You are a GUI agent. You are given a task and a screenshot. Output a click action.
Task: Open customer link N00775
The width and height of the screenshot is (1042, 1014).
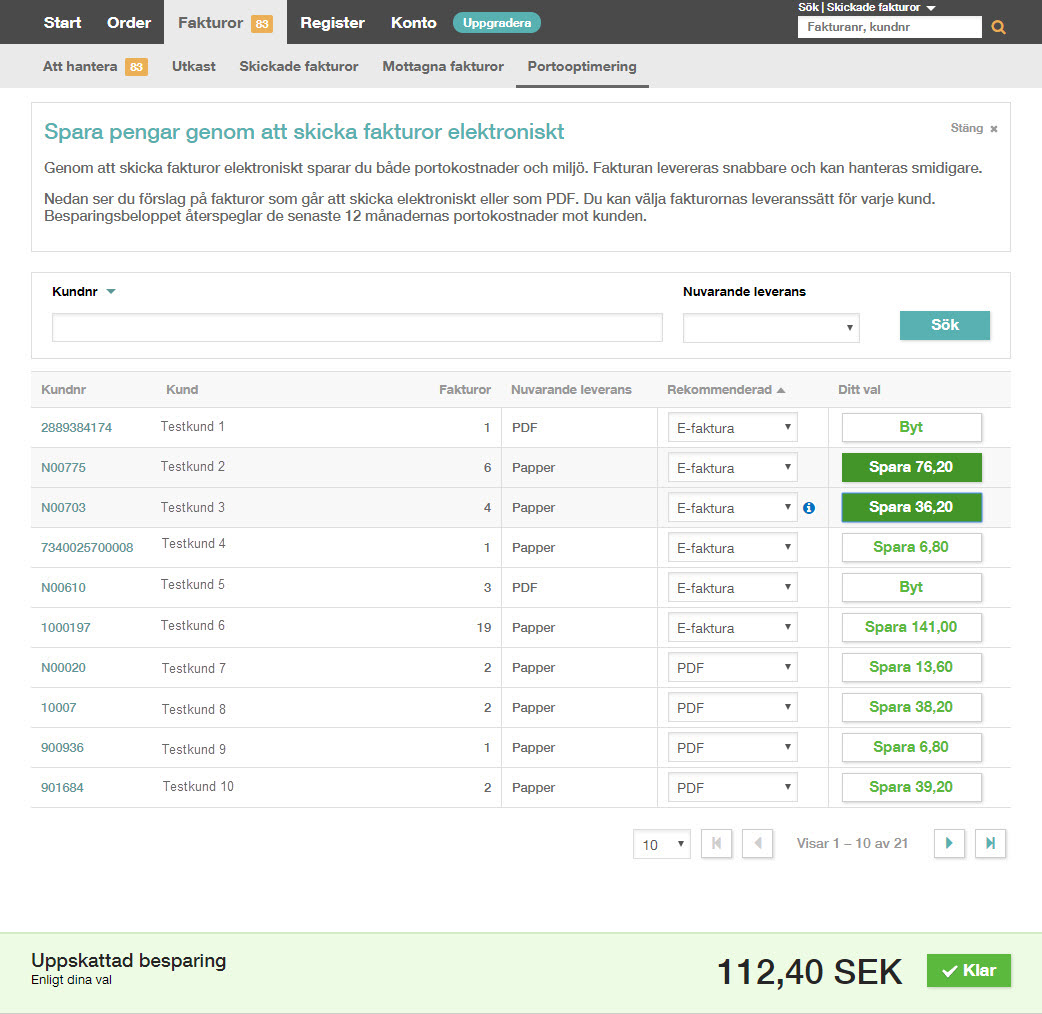63,468
